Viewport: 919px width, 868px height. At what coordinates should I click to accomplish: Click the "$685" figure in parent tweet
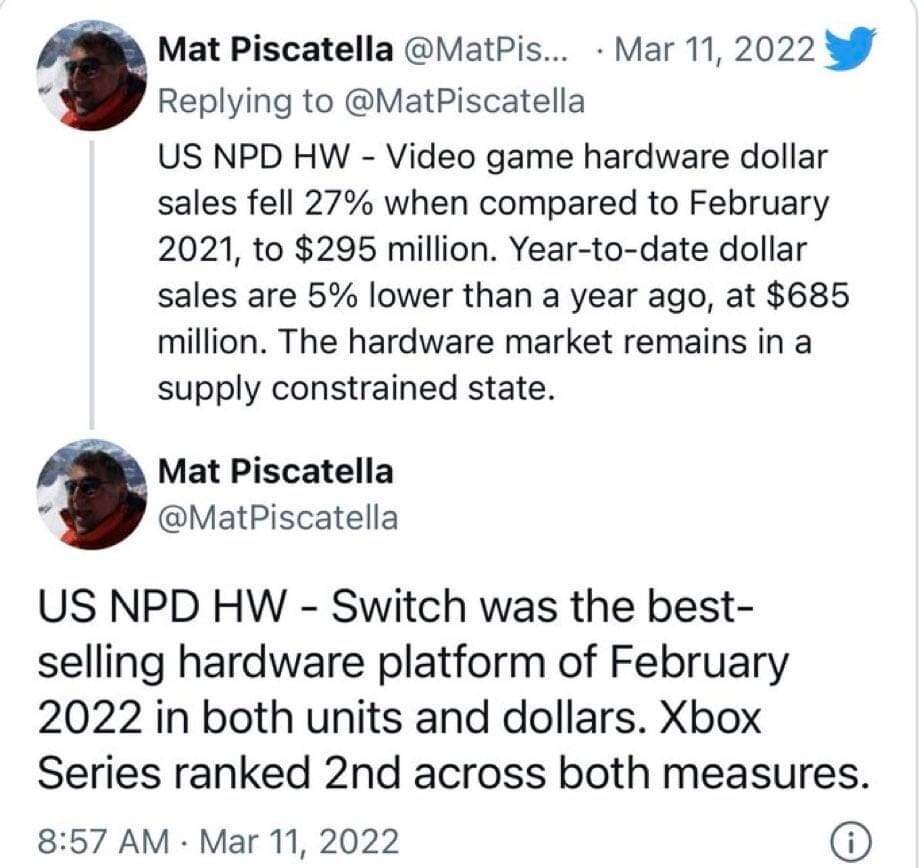pos(809,295)
